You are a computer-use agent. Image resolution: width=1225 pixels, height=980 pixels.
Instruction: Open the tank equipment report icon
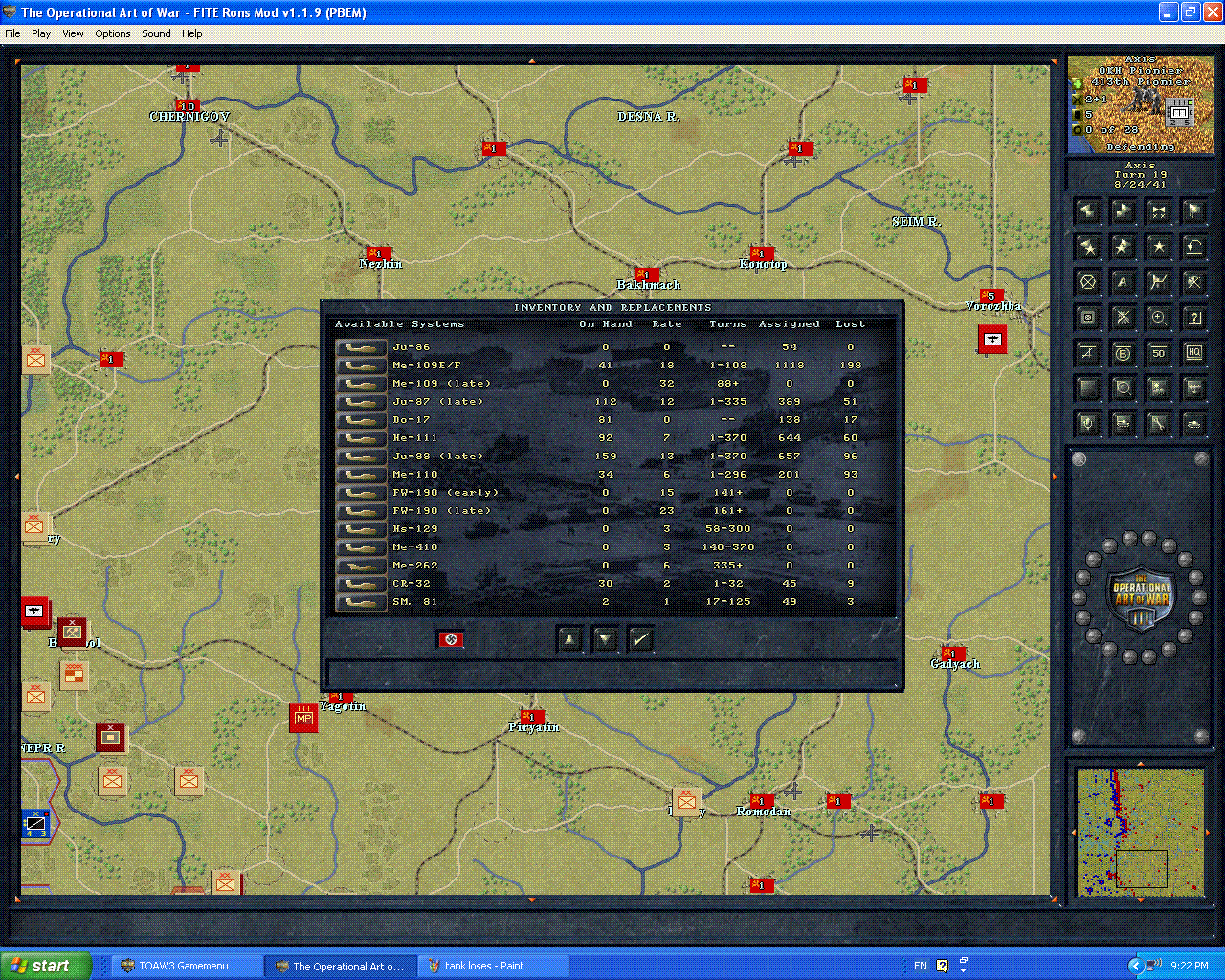pyautogui.click(x=1193, y=423)
